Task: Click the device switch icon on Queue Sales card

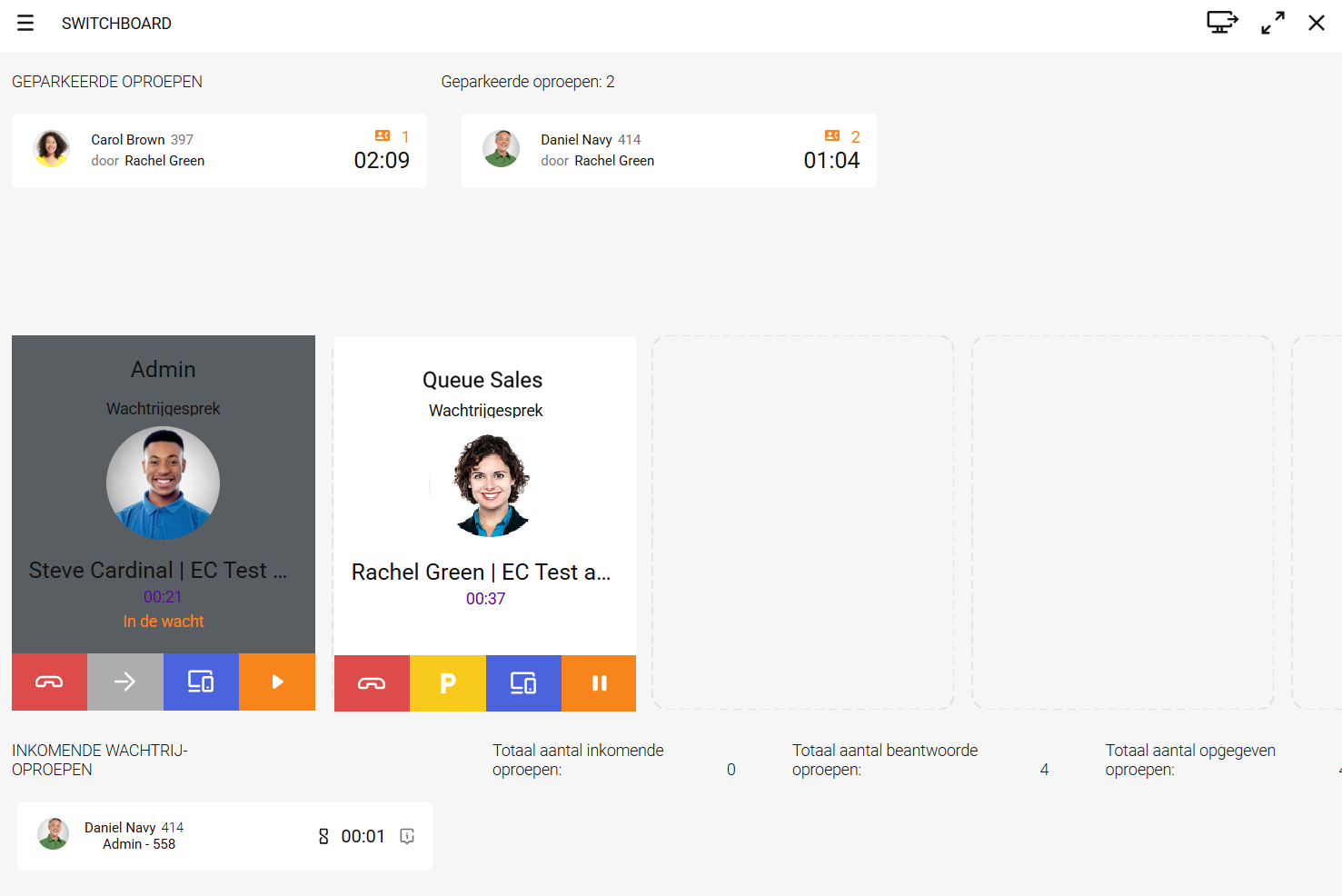Action: click(x=523, y=683)
